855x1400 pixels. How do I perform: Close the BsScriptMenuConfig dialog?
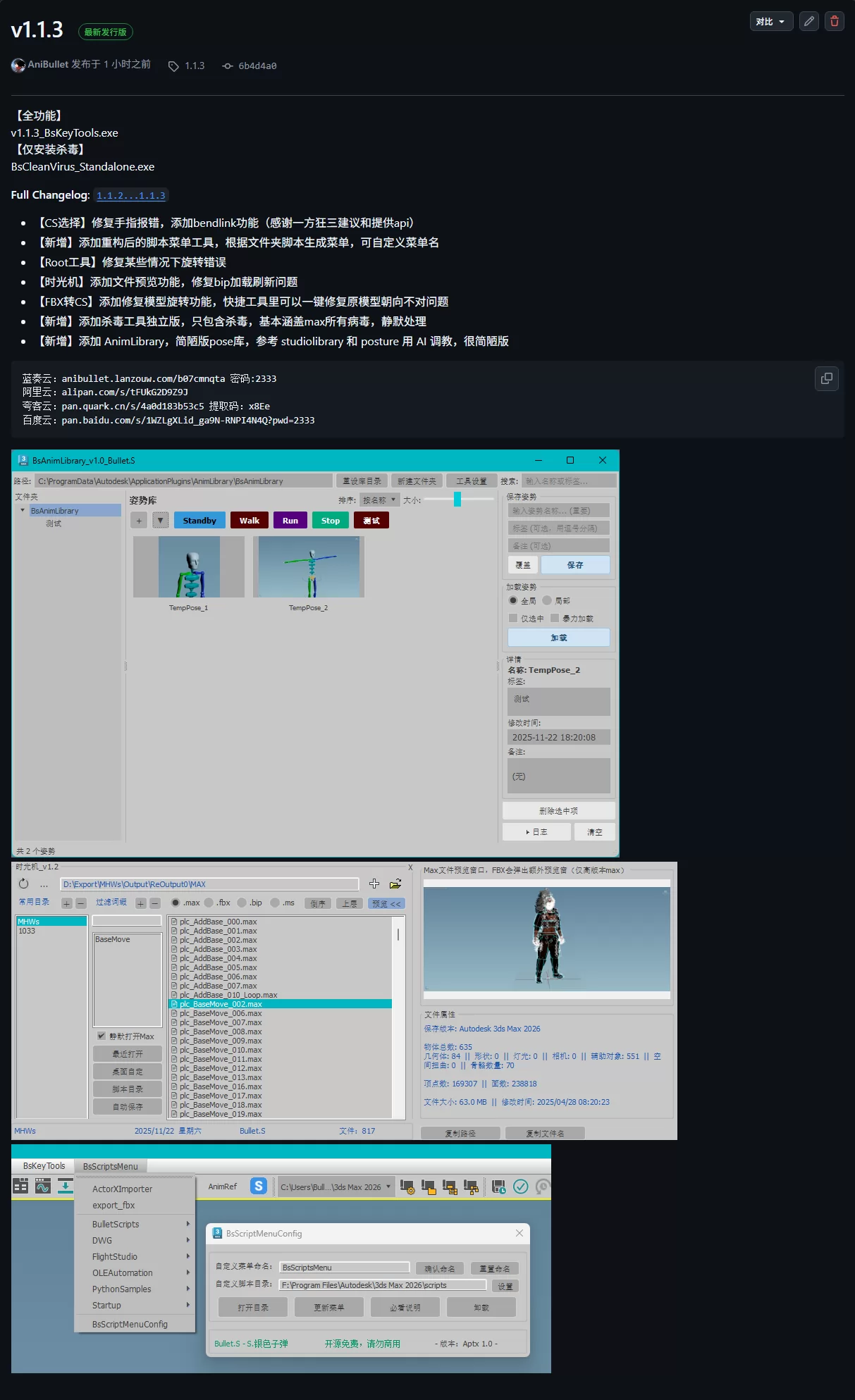tap(519, 1233)
